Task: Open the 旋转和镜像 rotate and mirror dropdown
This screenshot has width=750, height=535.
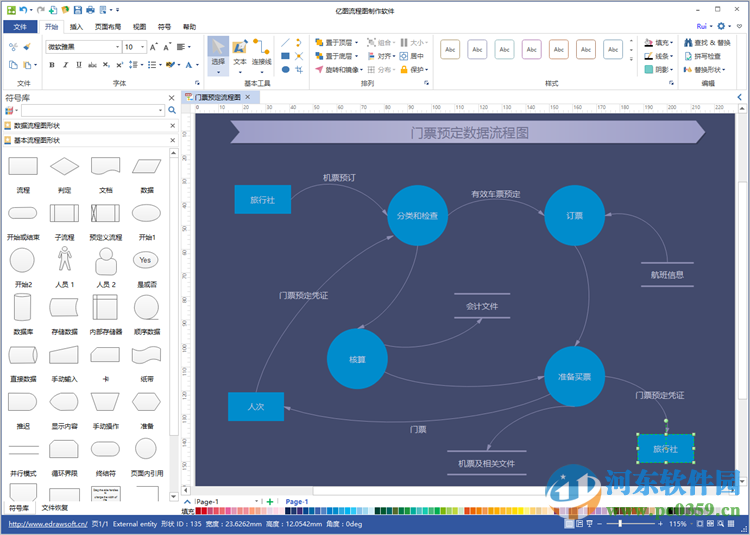Action: 339,70
